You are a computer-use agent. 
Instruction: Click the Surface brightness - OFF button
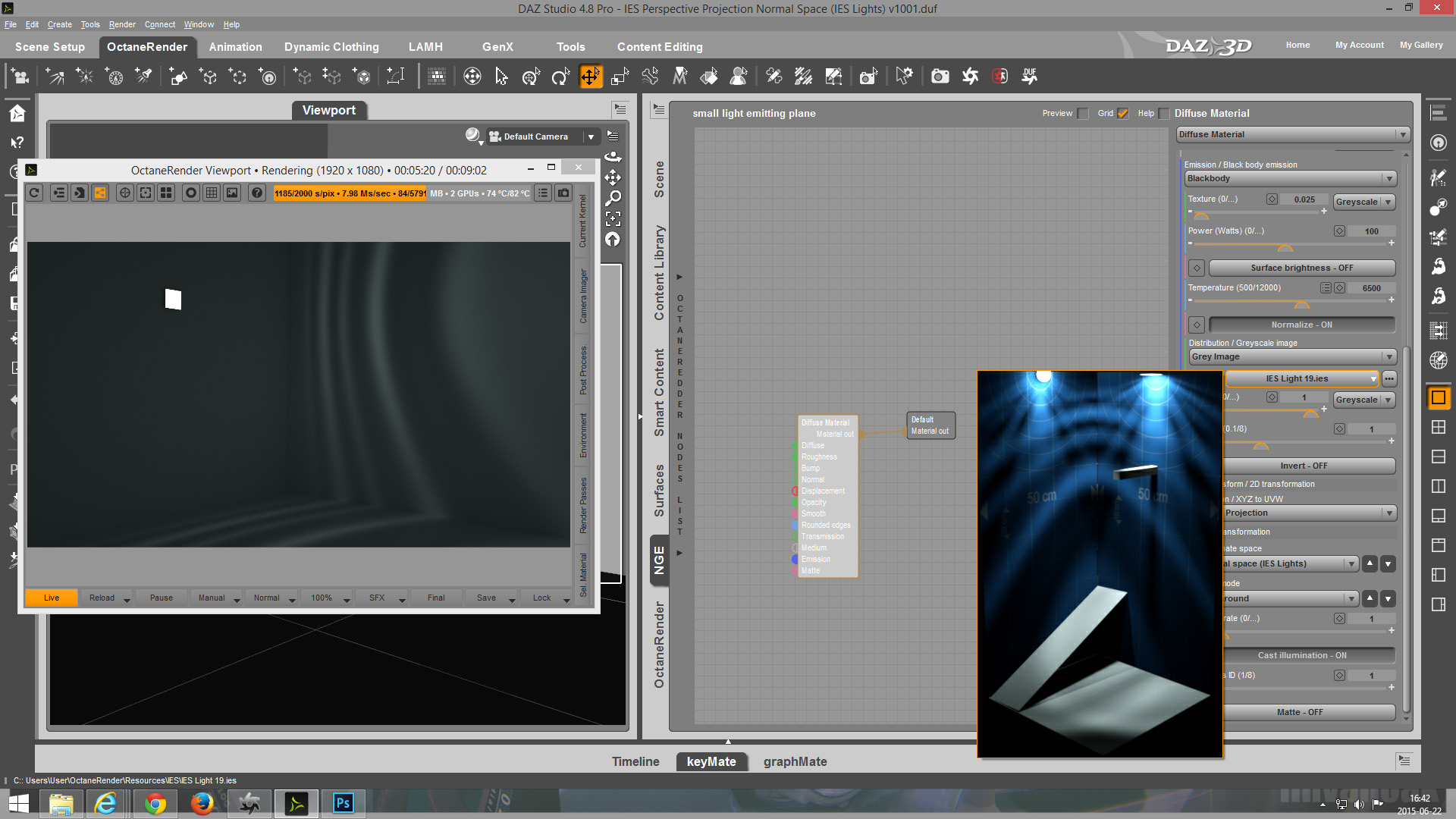[x=1301, y=268]
